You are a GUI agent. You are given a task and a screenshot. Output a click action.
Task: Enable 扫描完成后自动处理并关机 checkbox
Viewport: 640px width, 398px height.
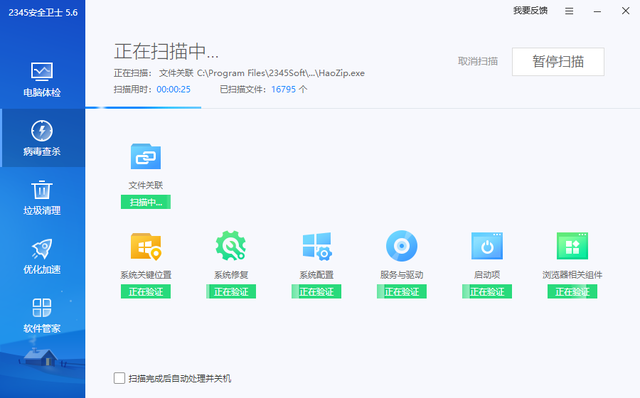[x=119, y=378]
